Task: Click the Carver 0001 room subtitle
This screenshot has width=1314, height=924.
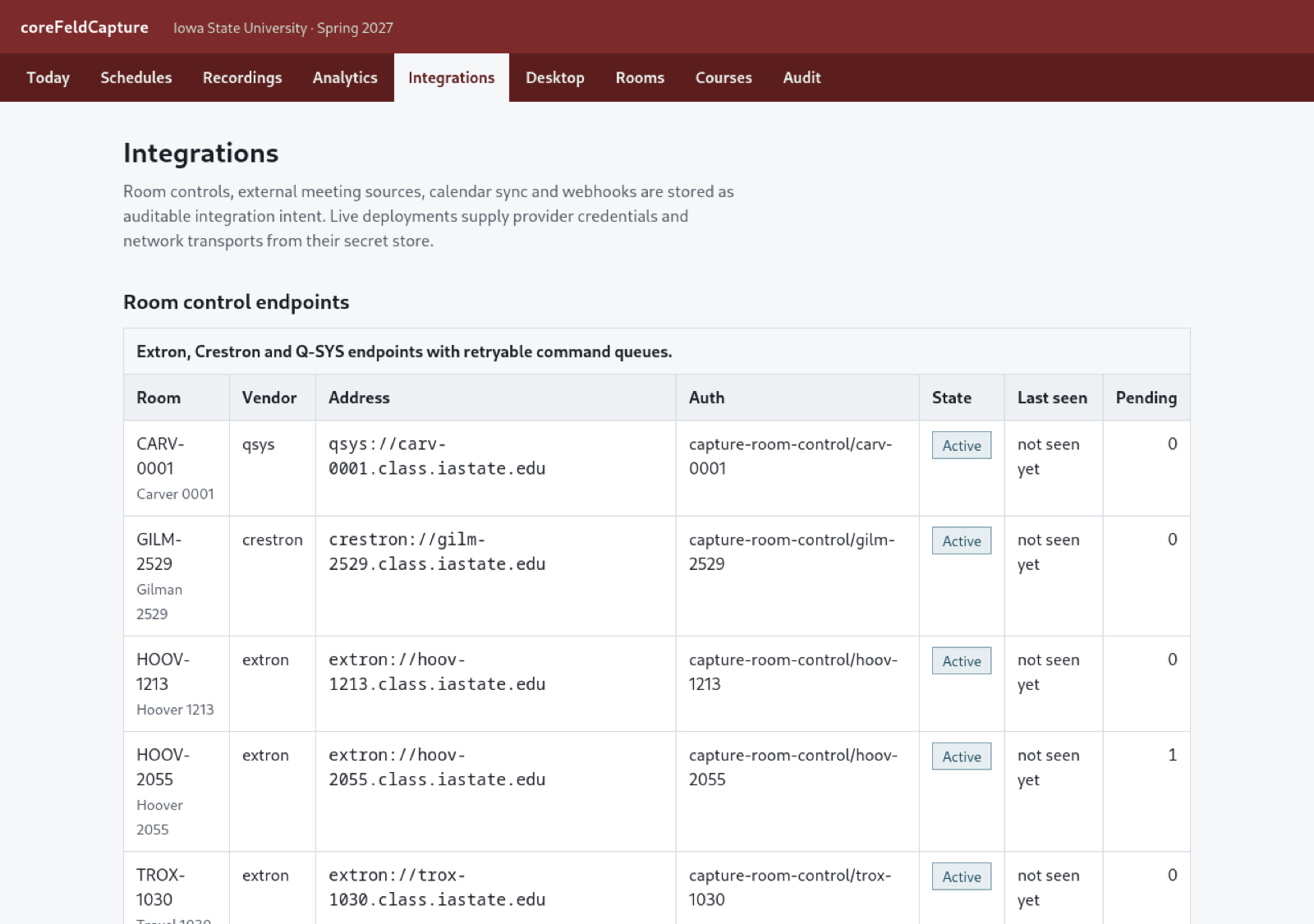Action: (x=175, y=494)
